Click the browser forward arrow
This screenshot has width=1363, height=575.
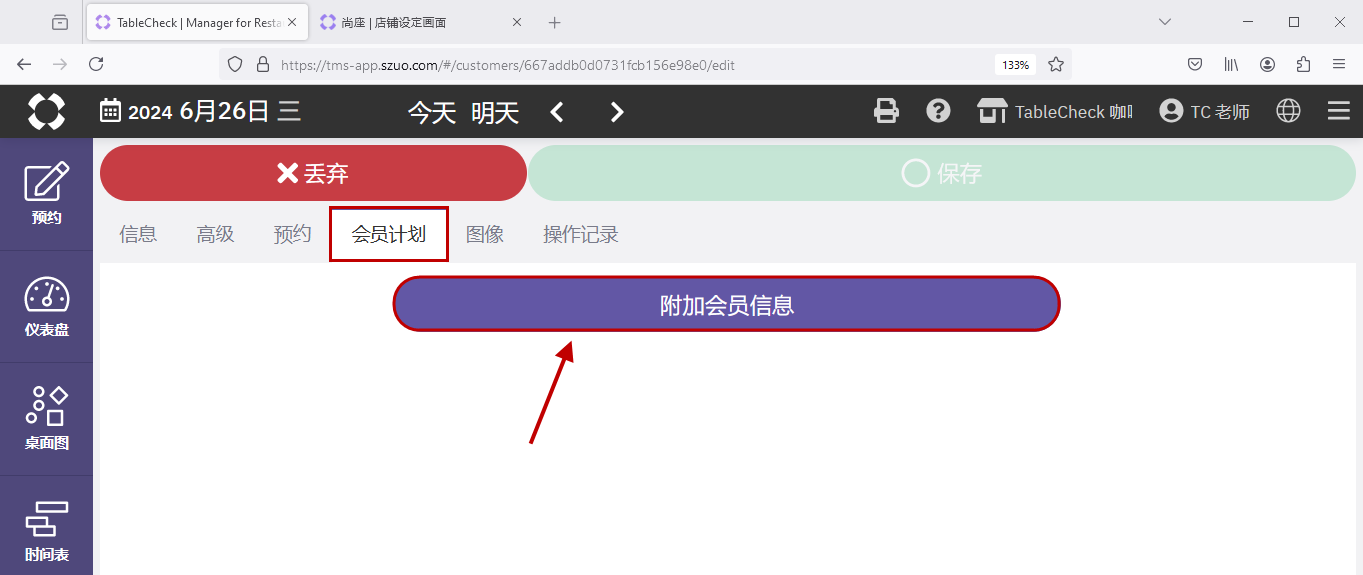coord(60,64)
